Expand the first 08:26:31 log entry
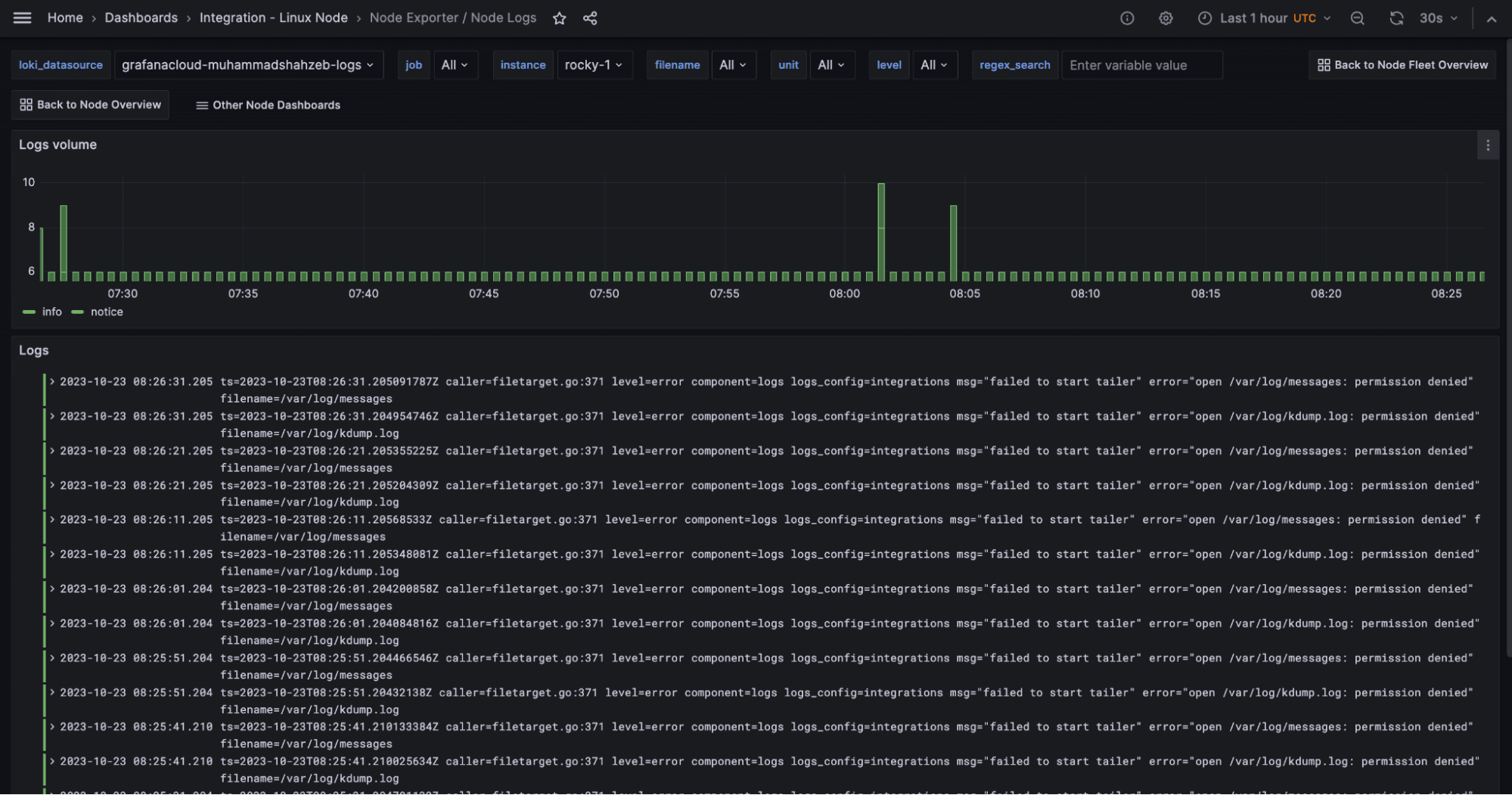Viewport: 1512px width, 795px height. [x=51, y=381]
